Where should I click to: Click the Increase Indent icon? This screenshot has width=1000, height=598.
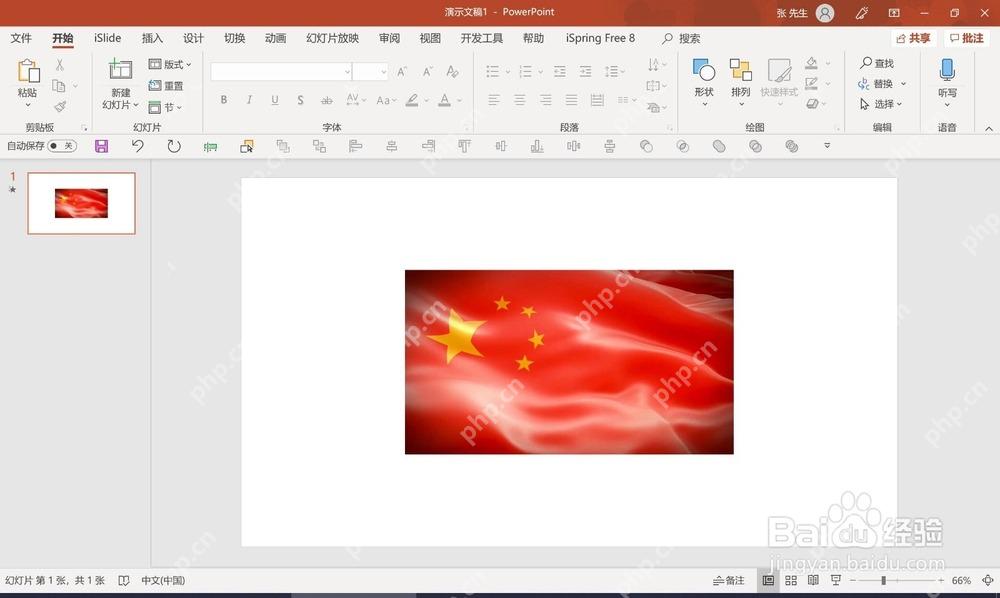(x=585, y=71)
